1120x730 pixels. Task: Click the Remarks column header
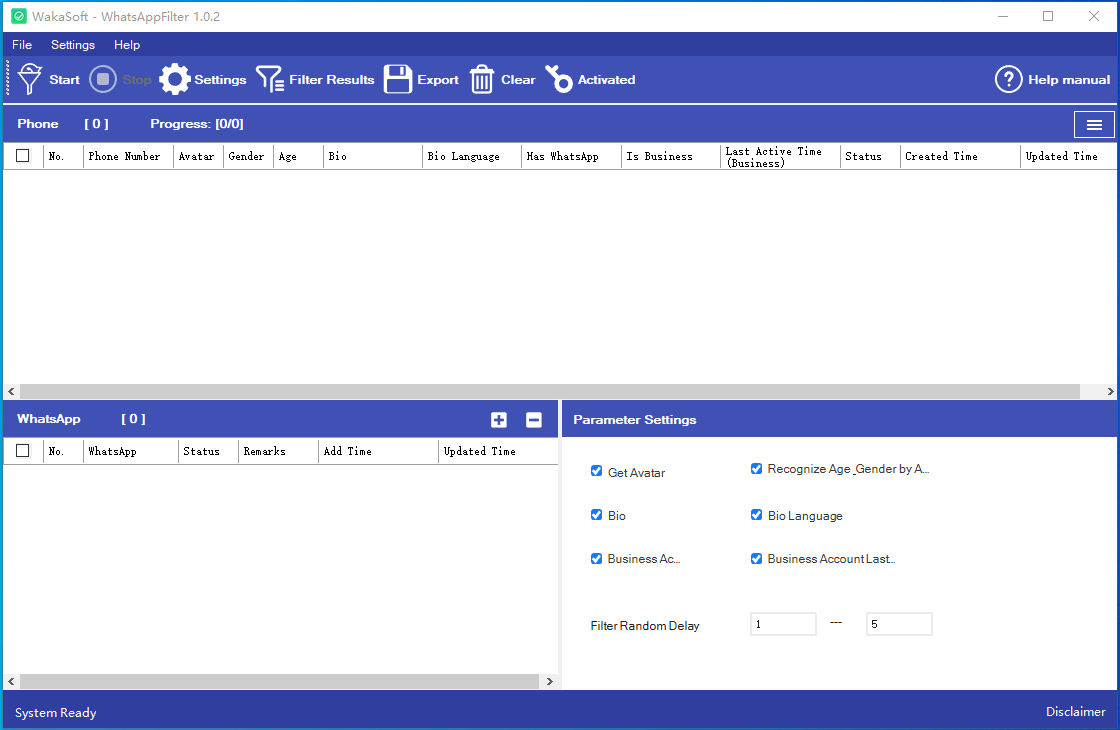coord(279,451)
